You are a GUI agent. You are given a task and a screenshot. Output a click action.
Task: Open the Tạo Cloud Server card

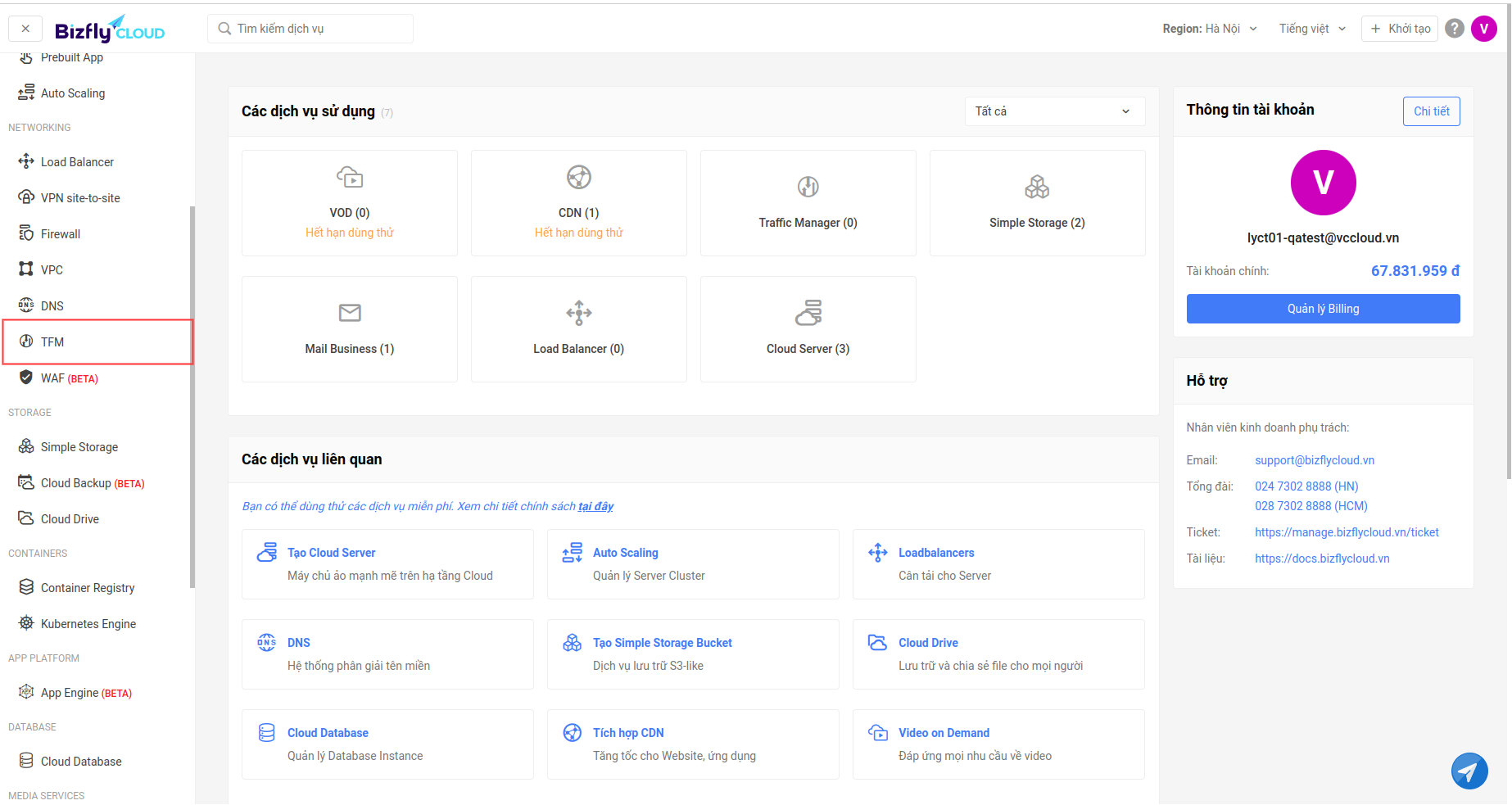click(387, 564)
